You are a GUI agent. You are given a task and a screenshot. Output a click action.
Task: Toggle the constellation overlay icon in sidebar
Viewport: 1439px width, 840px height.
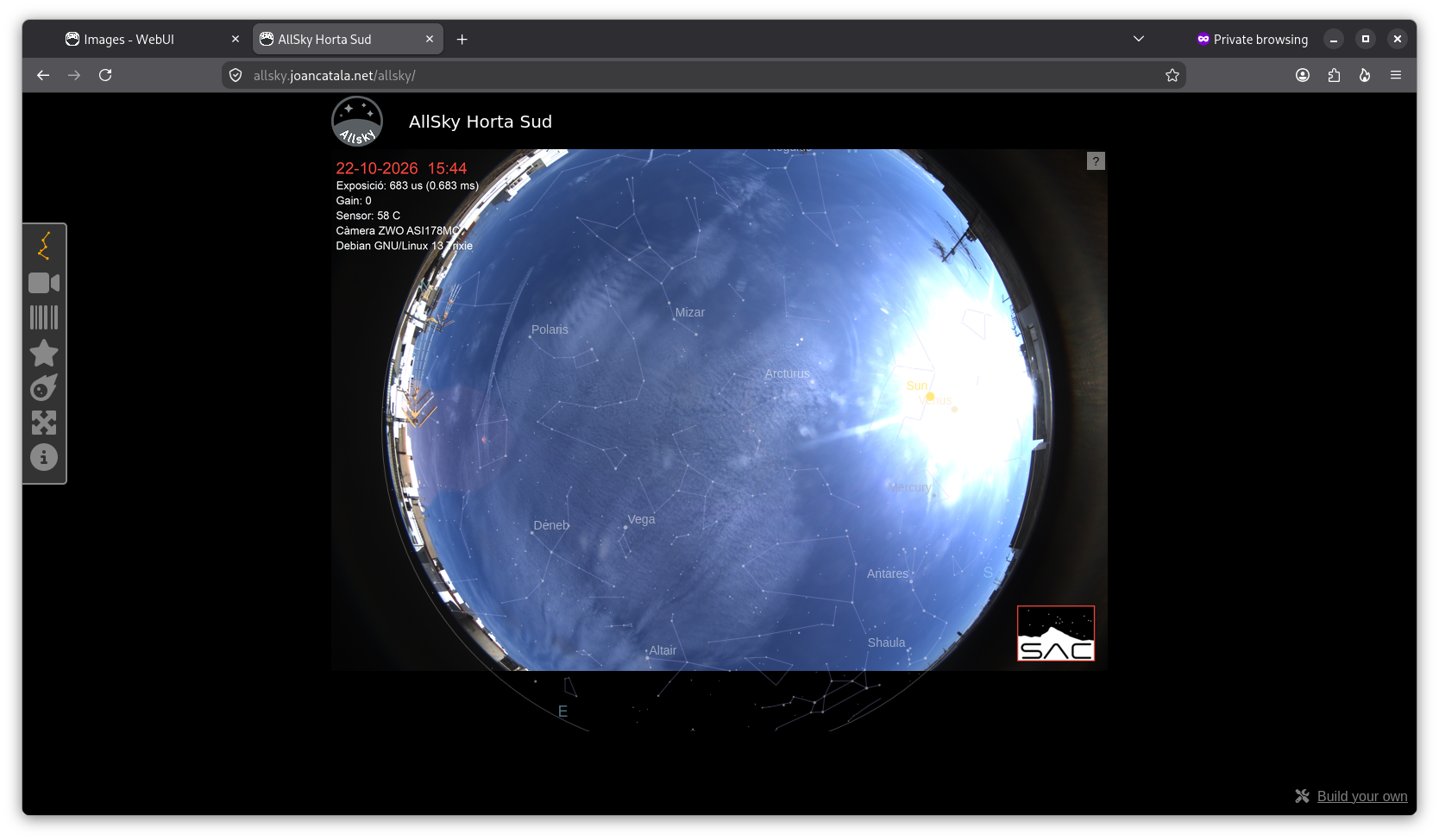click(44, 246)
